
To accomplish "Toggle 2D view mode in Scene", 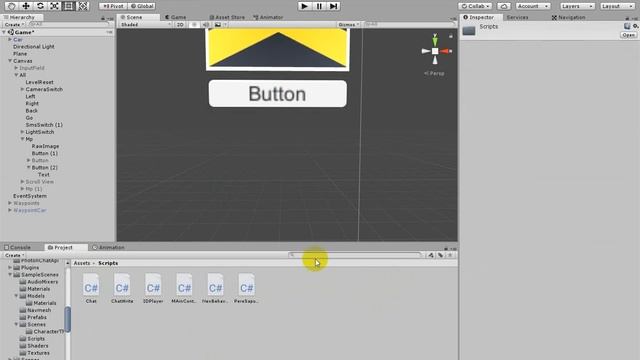I will tap(180, 24).
